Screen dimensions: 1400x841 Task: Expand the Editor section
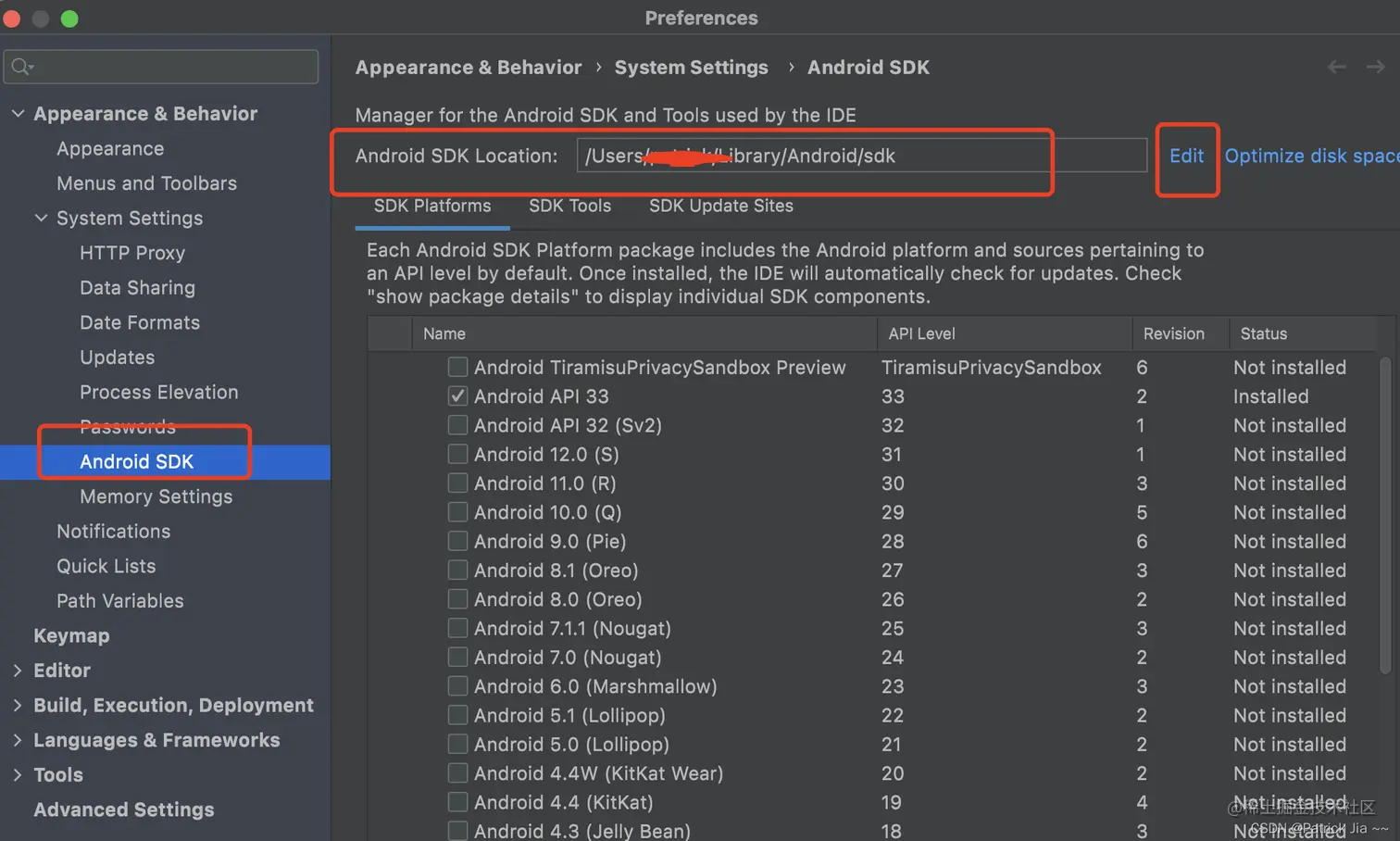point(18,670)
